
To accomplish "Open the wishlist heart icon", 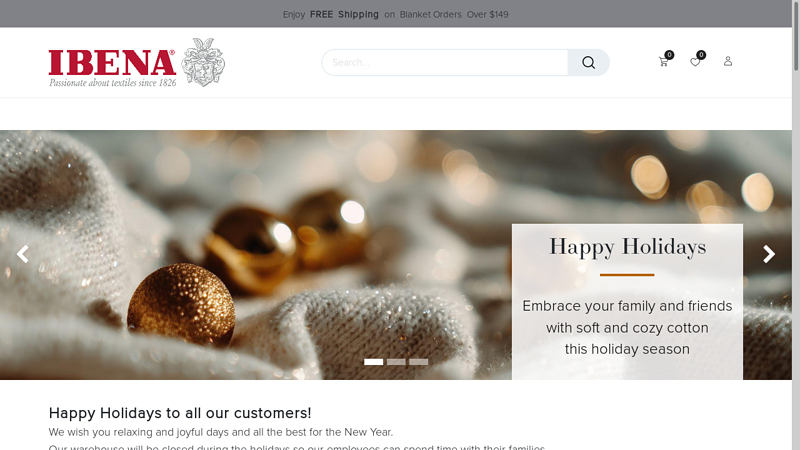I will click(695, 62).
